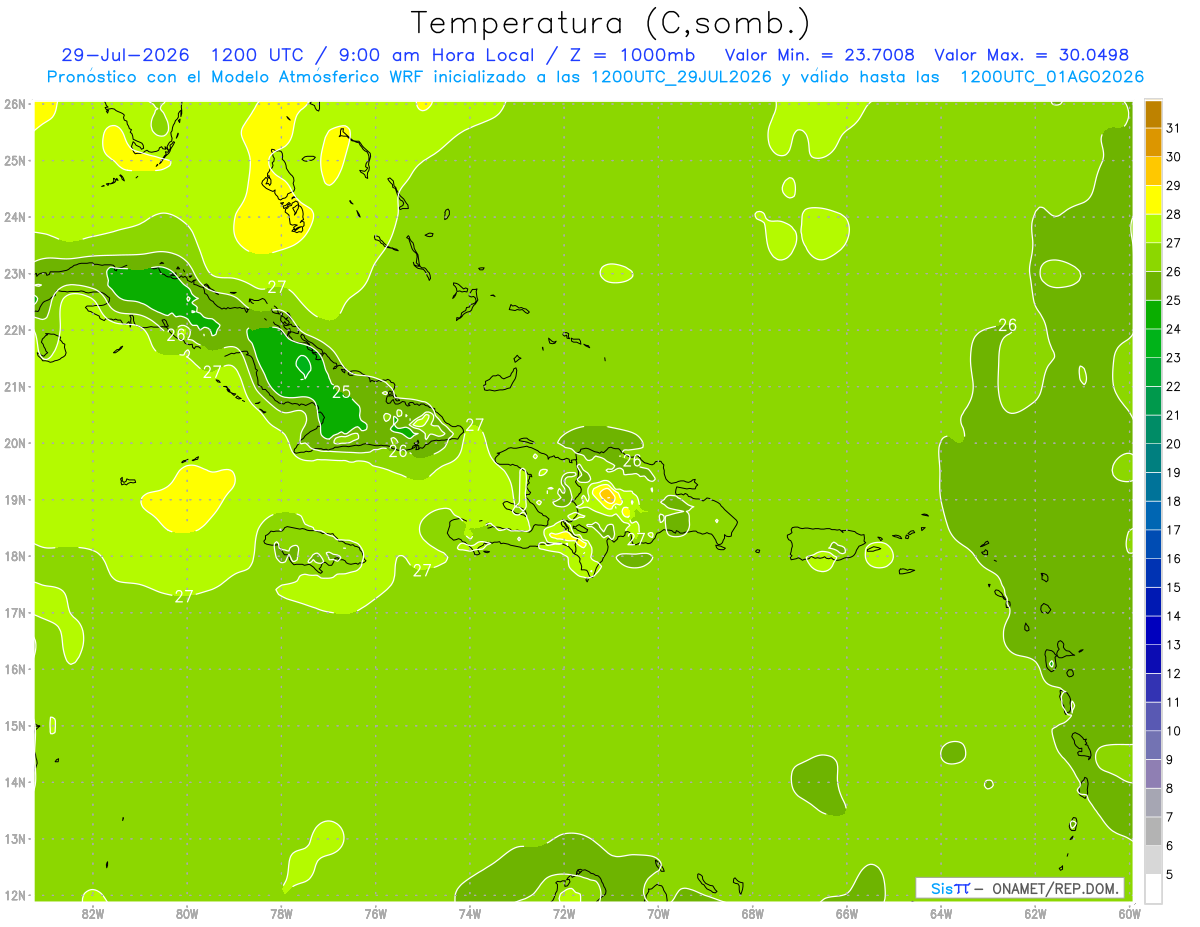Click the "Valor Max. = 30.0498" text

click(1032, 54)
